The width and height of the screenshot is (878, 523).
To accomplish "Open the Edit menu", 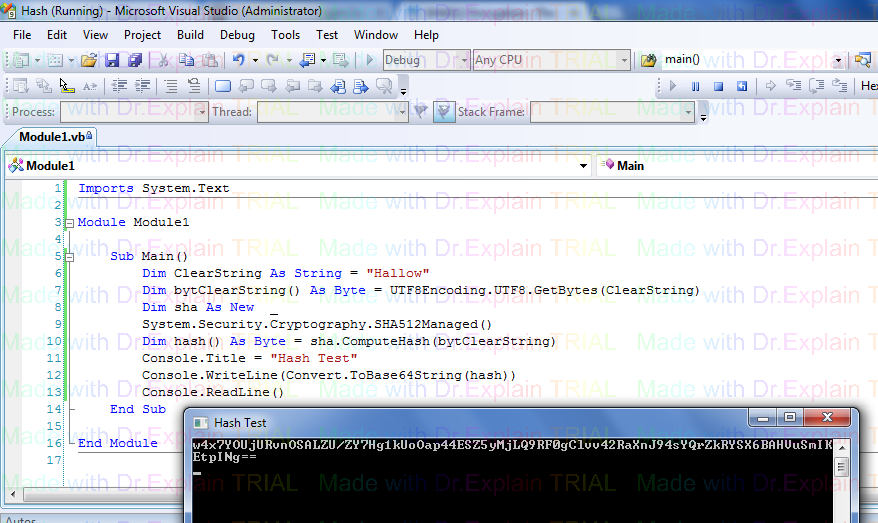I will (57, 35).
